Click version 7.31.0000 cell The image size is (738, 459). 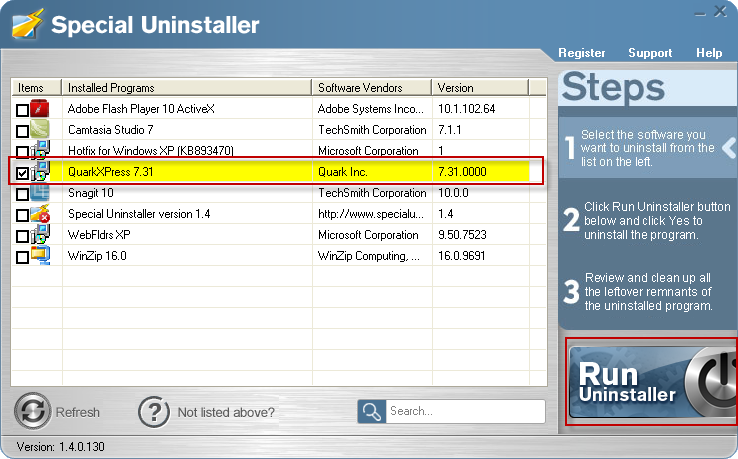click(x=462, y=172)
